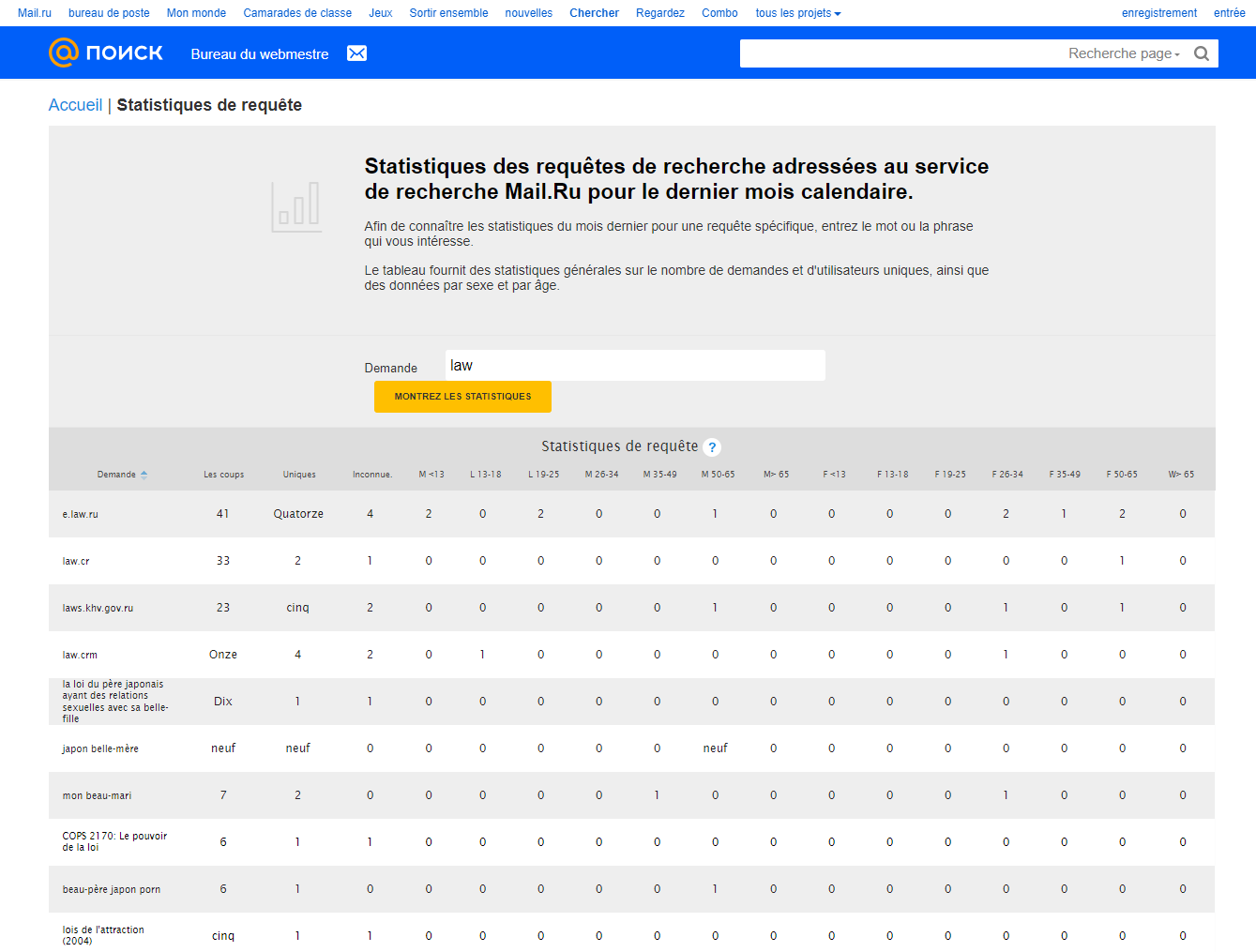Select the 'e.law.ru' query row
The width and height of the screenshot is (1256, 952).
(x=631, y=514)
